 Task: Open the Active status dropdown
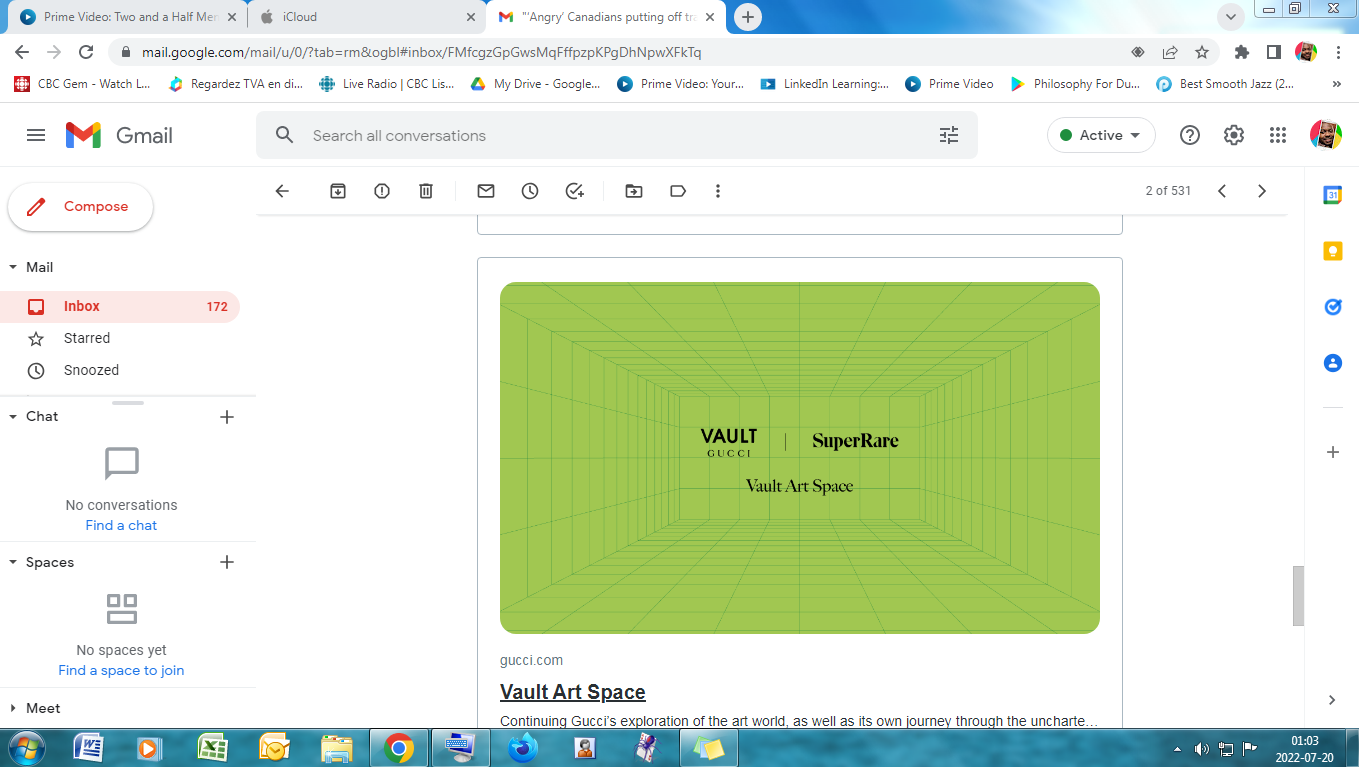click(1101, 135)
